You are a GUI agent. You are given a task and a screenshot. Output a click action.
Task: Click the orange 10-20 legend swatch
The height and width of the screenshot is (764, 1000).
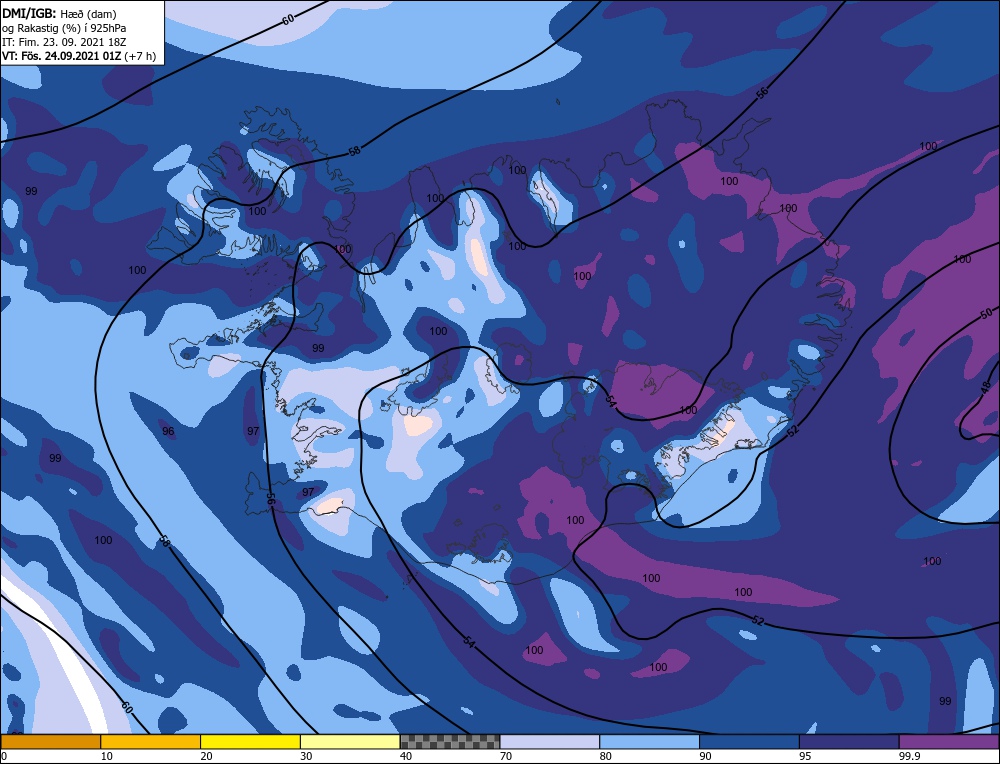(x=151, y=741)
